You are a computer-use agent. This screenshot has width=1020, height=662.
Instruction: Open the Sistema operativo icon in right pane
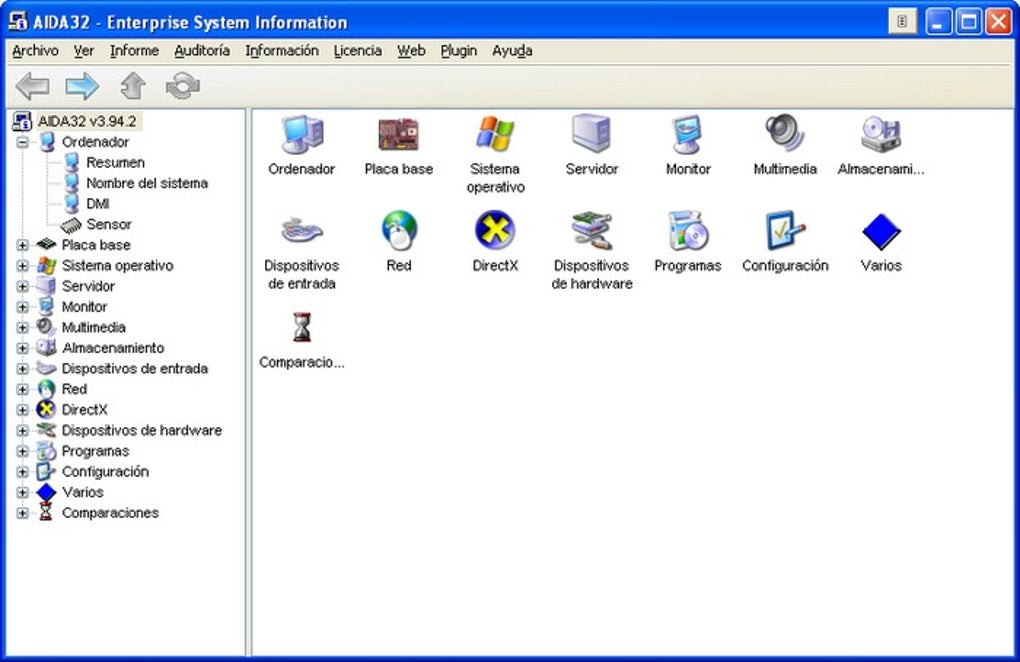(495, 133)
